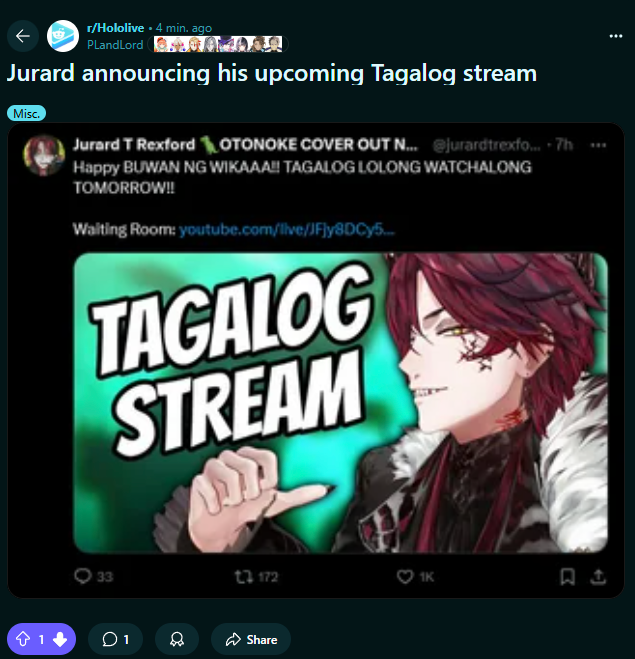The image size is (635, 659).
Task: Open the r/Hololive community link
Action: (116, 28)
